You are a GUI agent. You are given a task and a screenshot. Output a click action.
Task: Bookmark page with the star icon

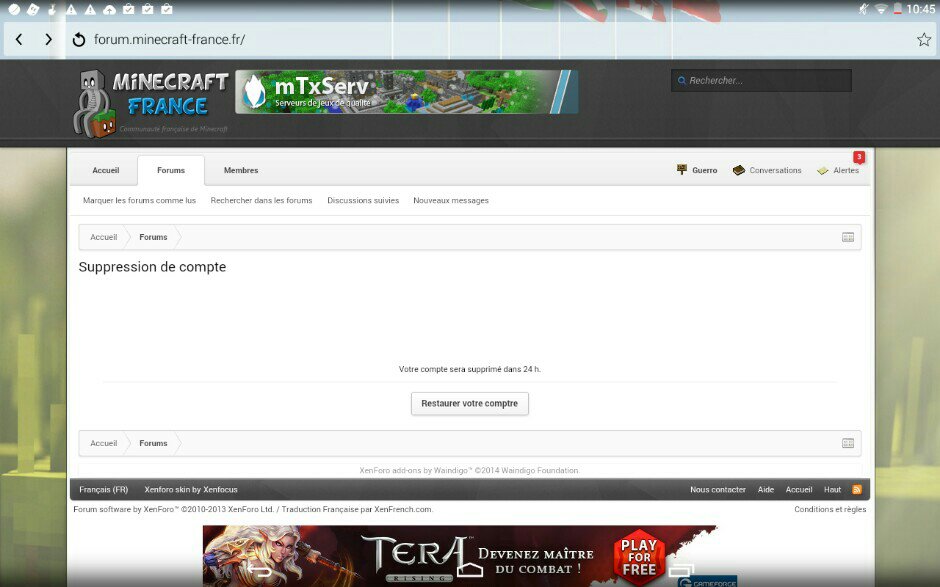point(923,40)
